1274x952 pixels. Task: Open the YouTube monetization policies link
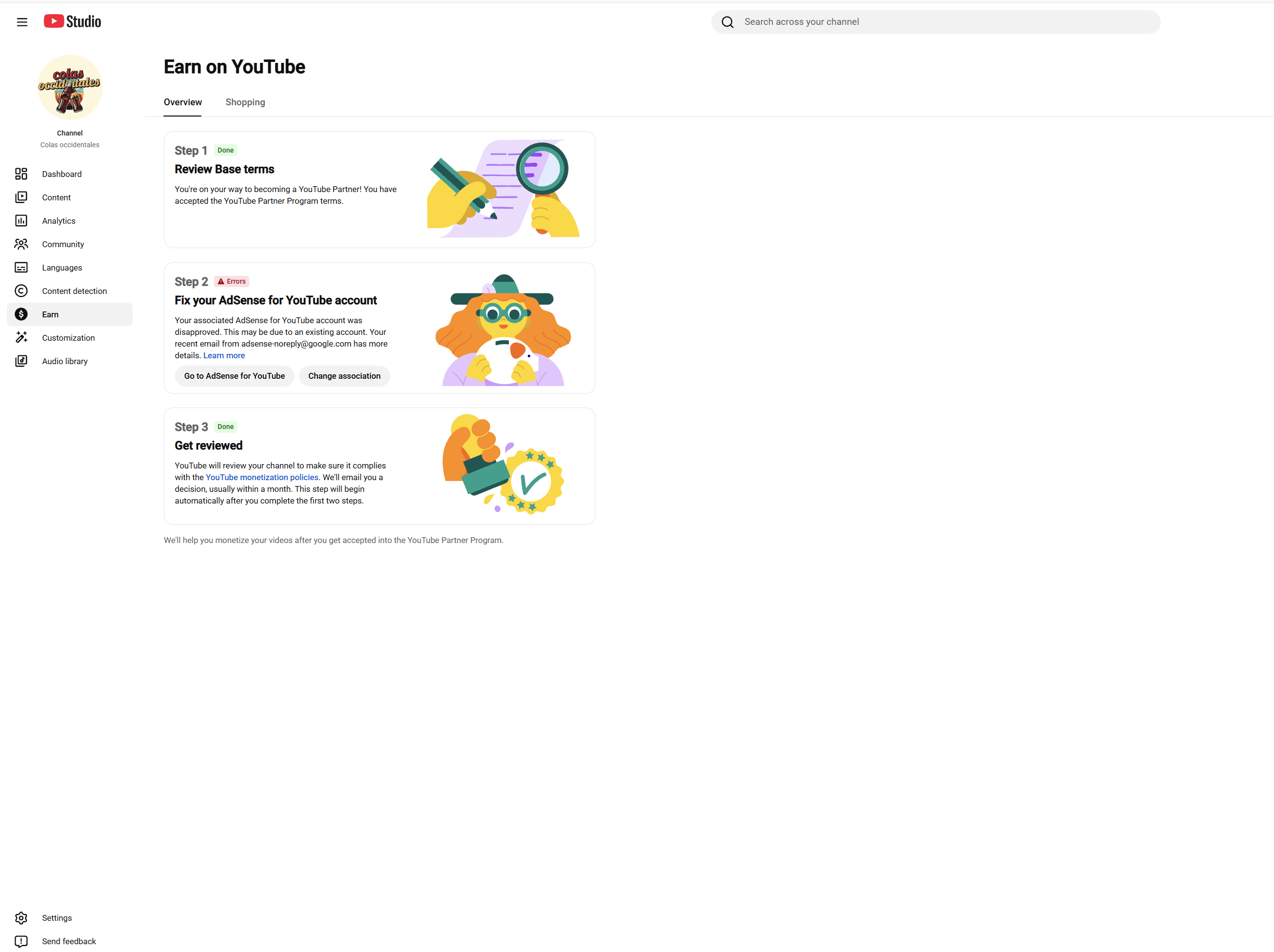coord(262,477)
